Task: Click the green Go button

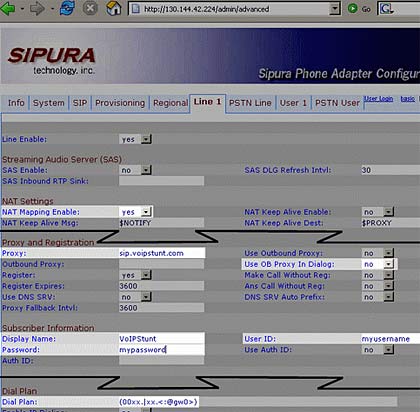Action: 359,9
